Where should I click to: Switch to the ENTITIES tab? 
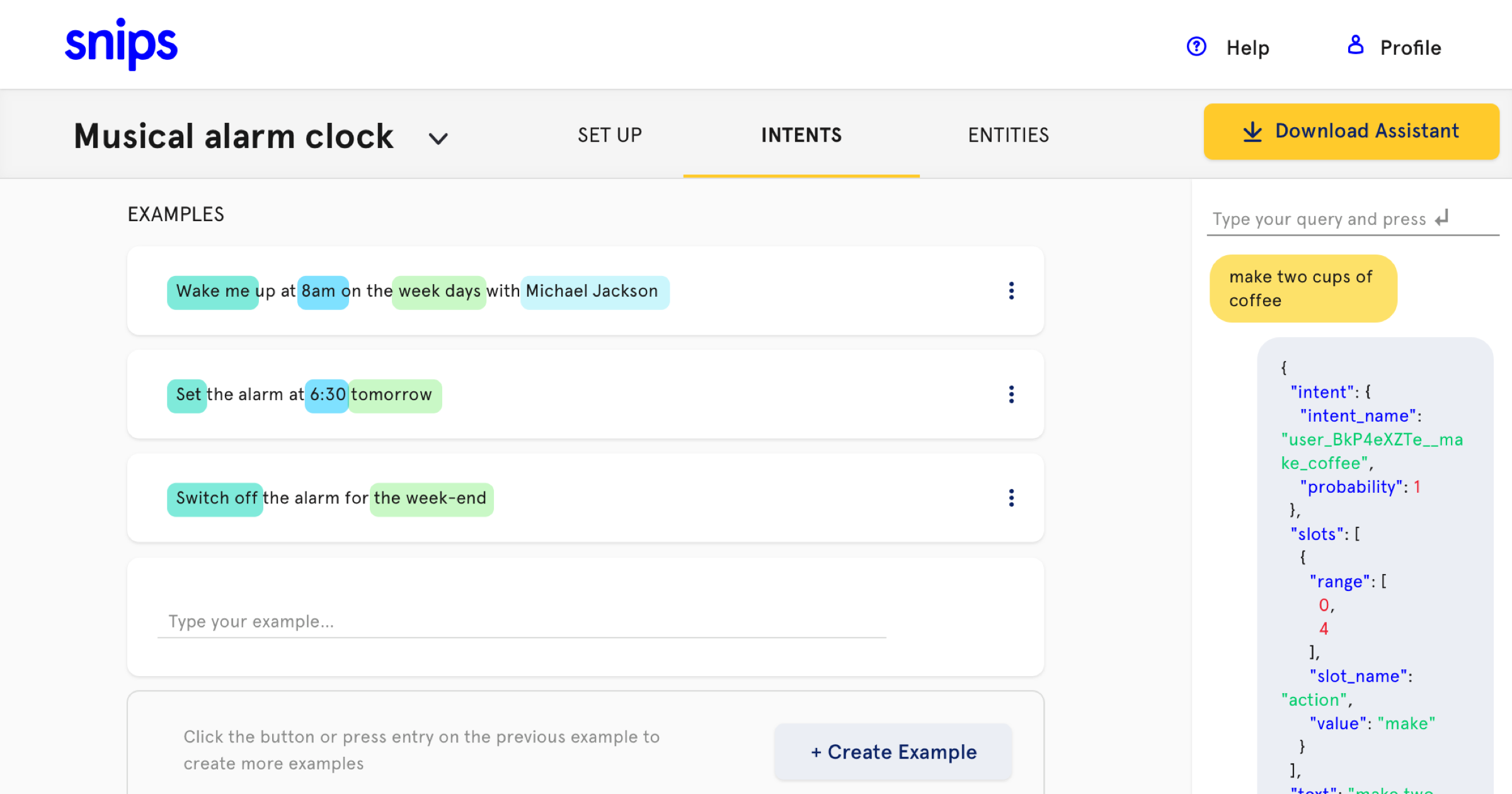1008,135
